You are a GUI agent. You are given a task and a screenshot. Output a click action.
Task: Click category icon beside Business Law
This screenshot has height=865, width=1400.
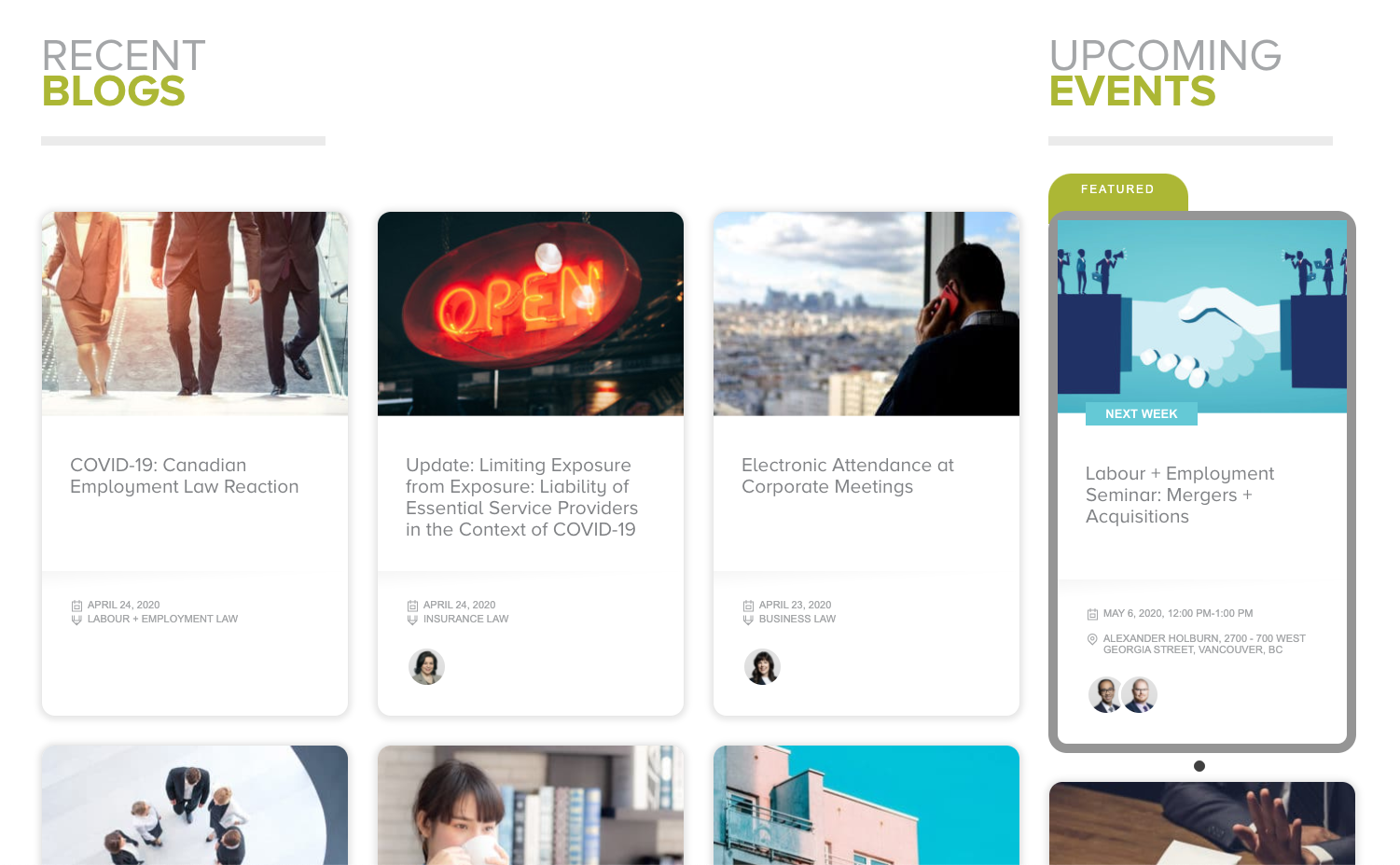click(748, 620)
